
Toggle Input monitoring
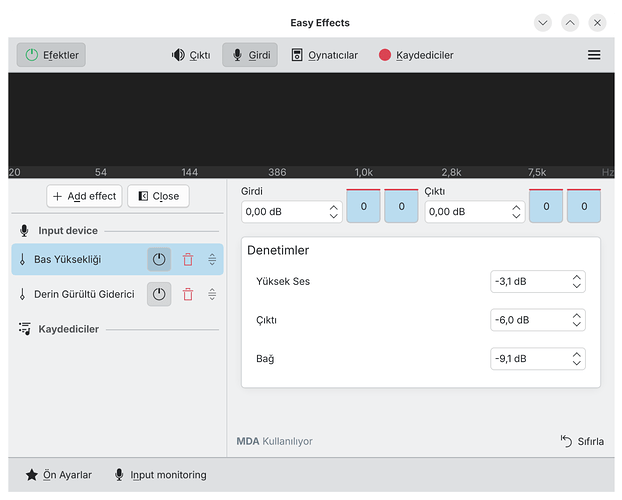coord(160,475)
